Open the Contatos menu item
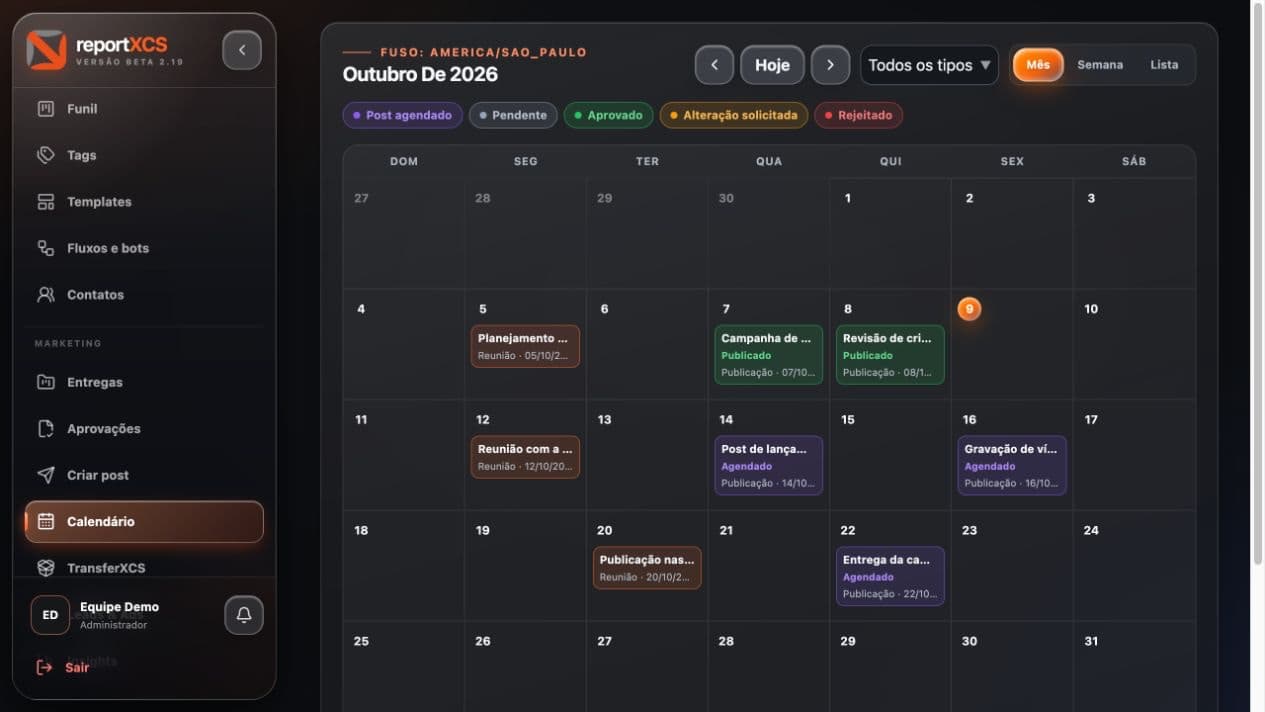1265x712 pixels. coord(144,295)
